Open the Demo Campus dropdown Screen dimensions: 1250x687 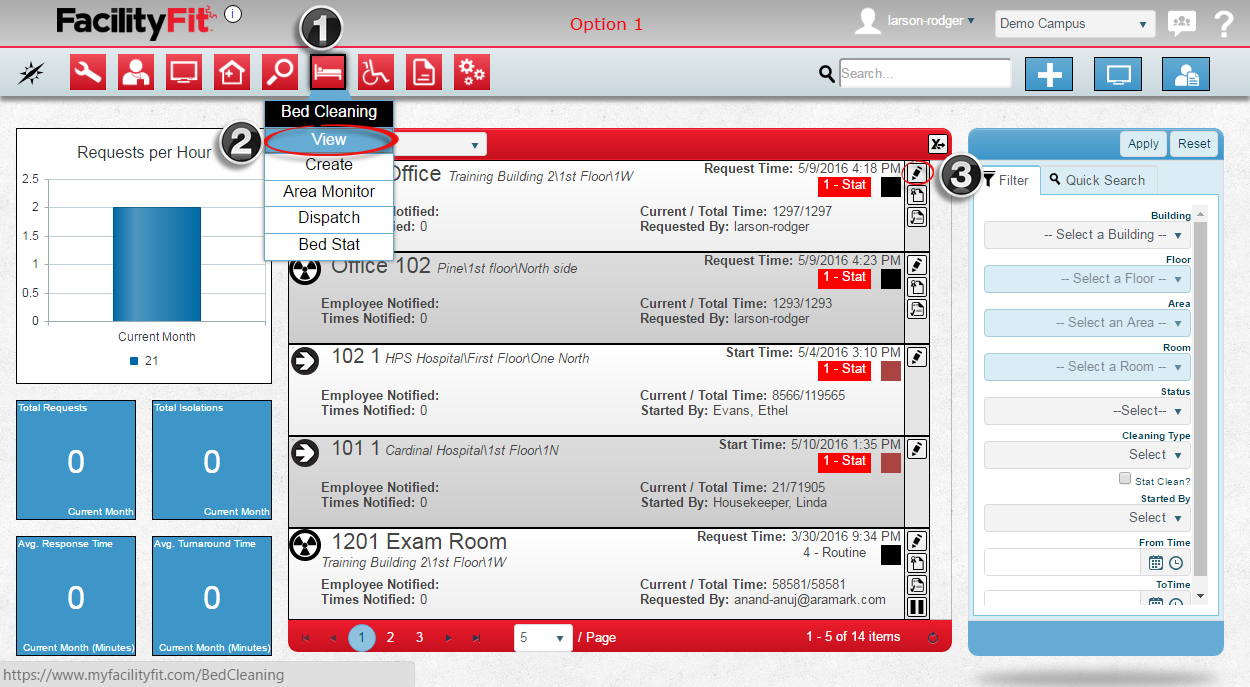click(1075, 24)
